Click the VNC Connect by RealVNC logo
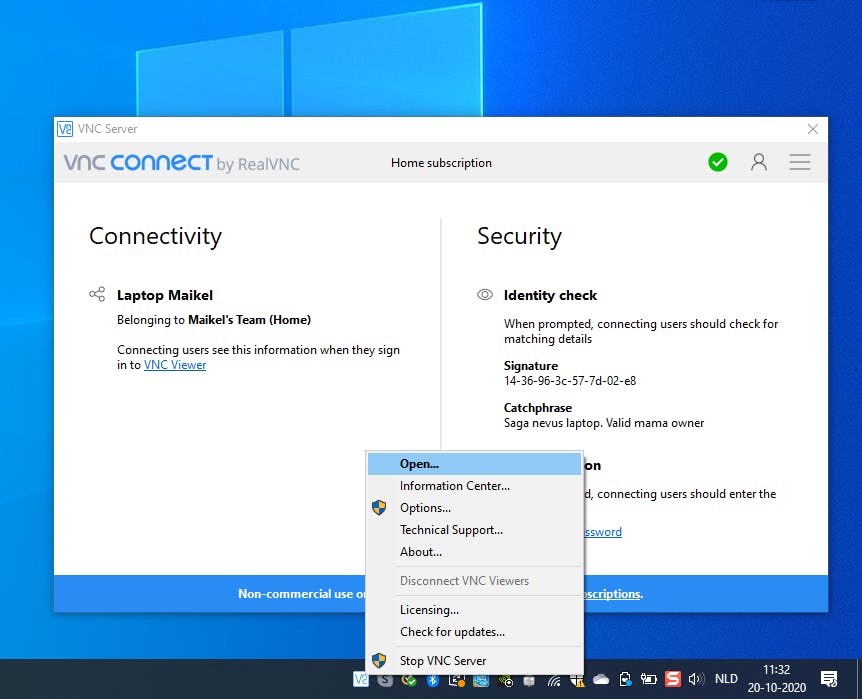The width and height of the screenshot is (862, 699). click(181, 163)
